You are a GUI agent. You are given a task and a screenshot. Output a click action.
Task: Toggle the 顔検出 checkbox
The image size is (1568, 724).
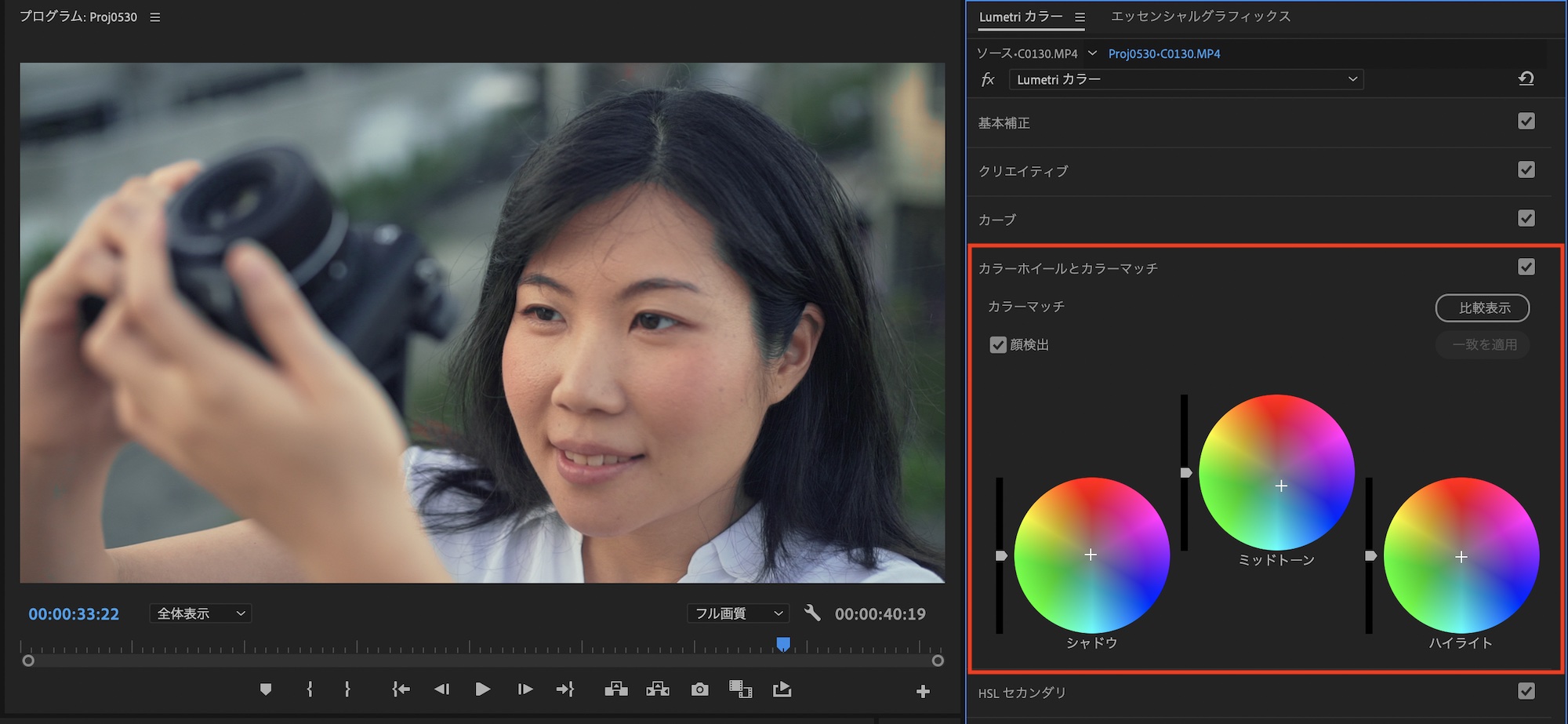pyautogui.click(x=998, y=345)
